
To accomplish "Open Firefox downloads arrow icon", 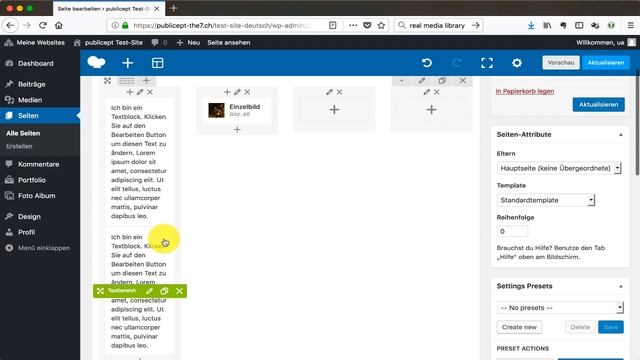I will pos(531,25).
